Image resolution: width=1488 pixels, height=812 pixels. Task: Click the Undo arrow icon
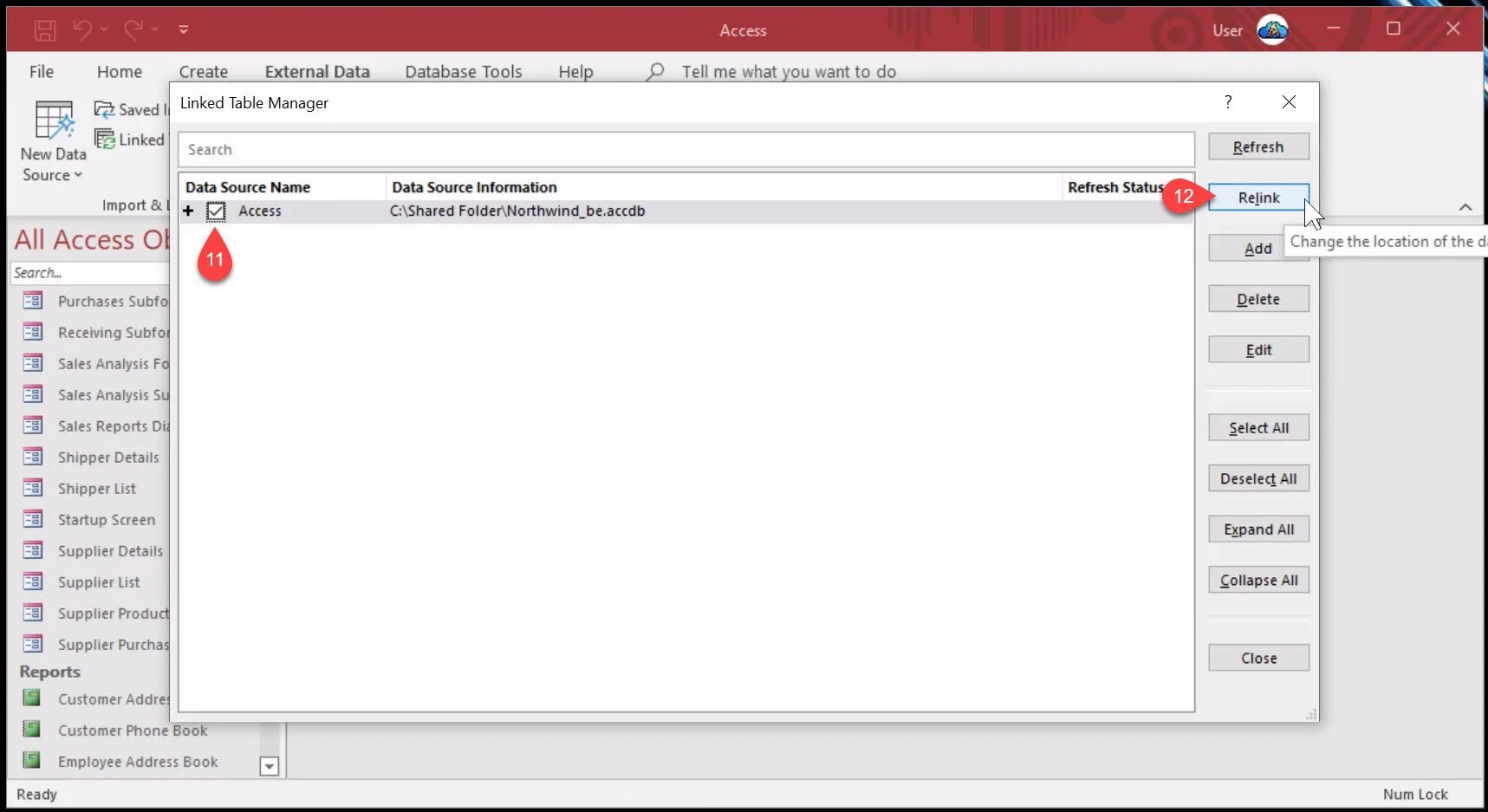coord(82,29)
